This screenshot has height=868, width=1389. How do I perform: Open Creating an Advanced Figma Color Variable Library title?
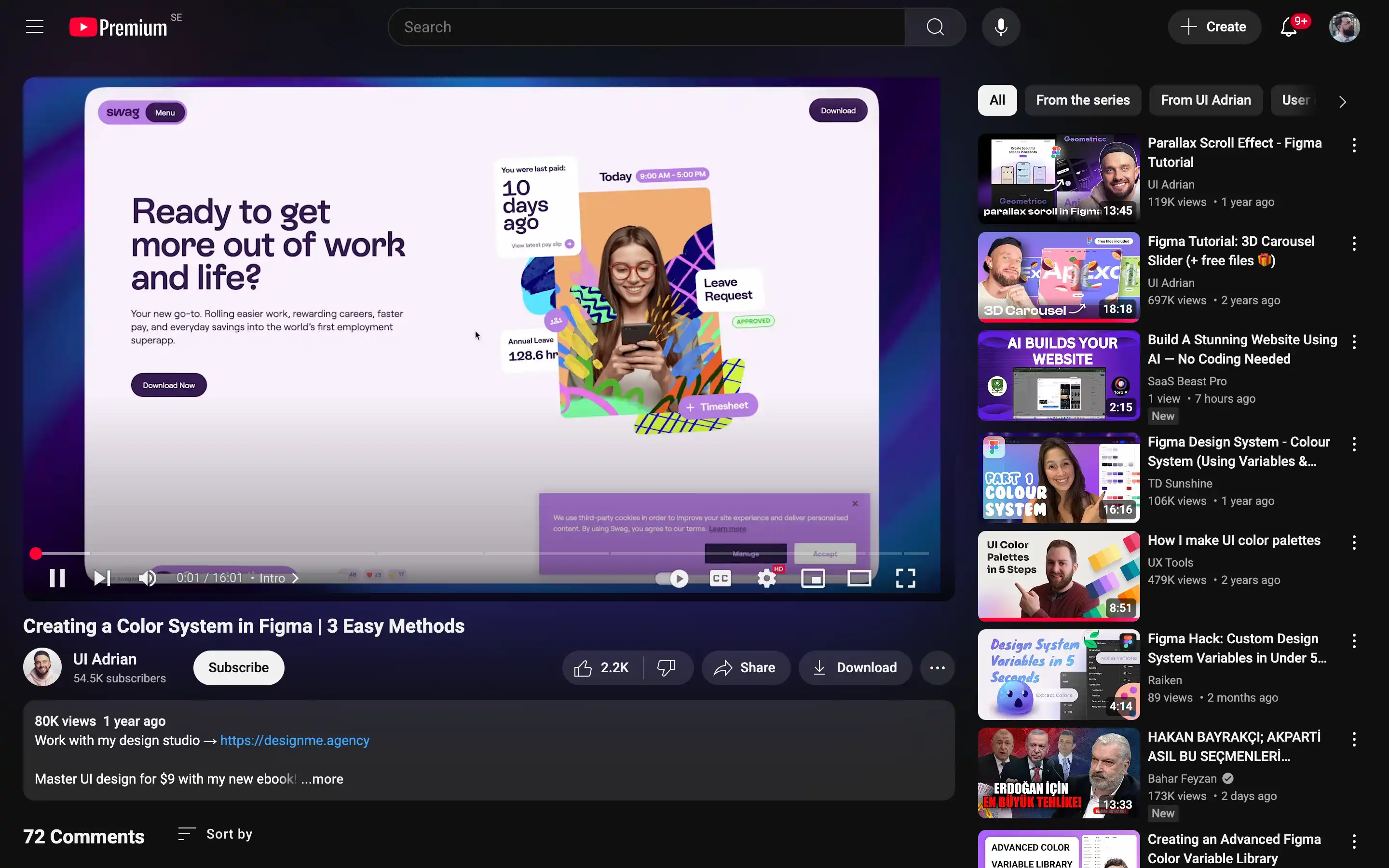coord(1234,849)
